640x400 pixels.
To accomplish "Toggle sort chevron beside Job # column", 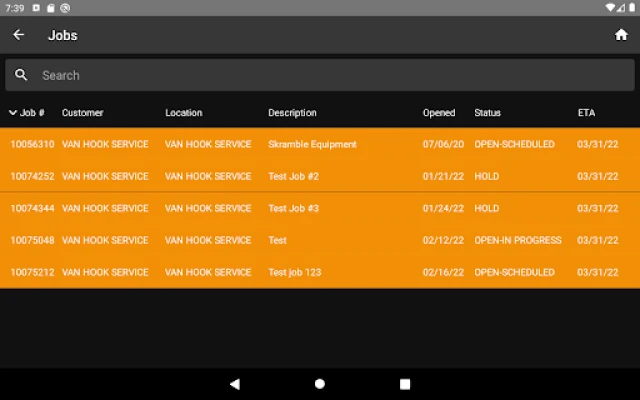I will (13, 113).
